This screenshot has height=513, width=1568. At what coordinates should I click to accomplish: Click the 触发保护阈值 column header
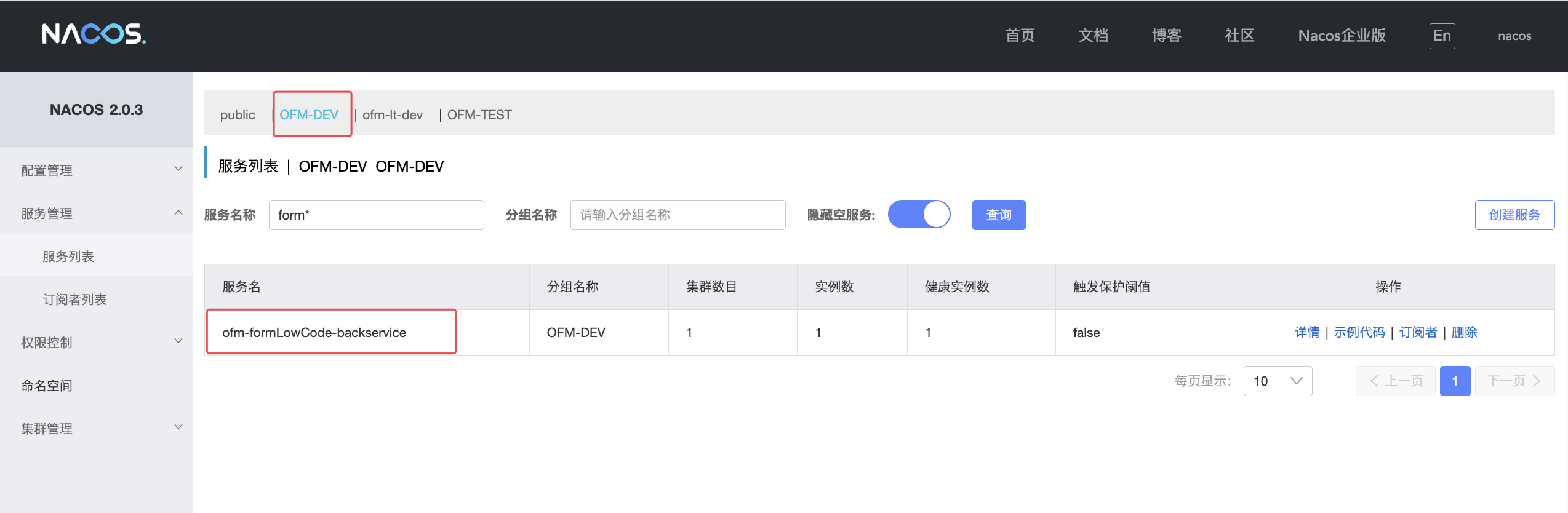click(x=1139, y=287)
